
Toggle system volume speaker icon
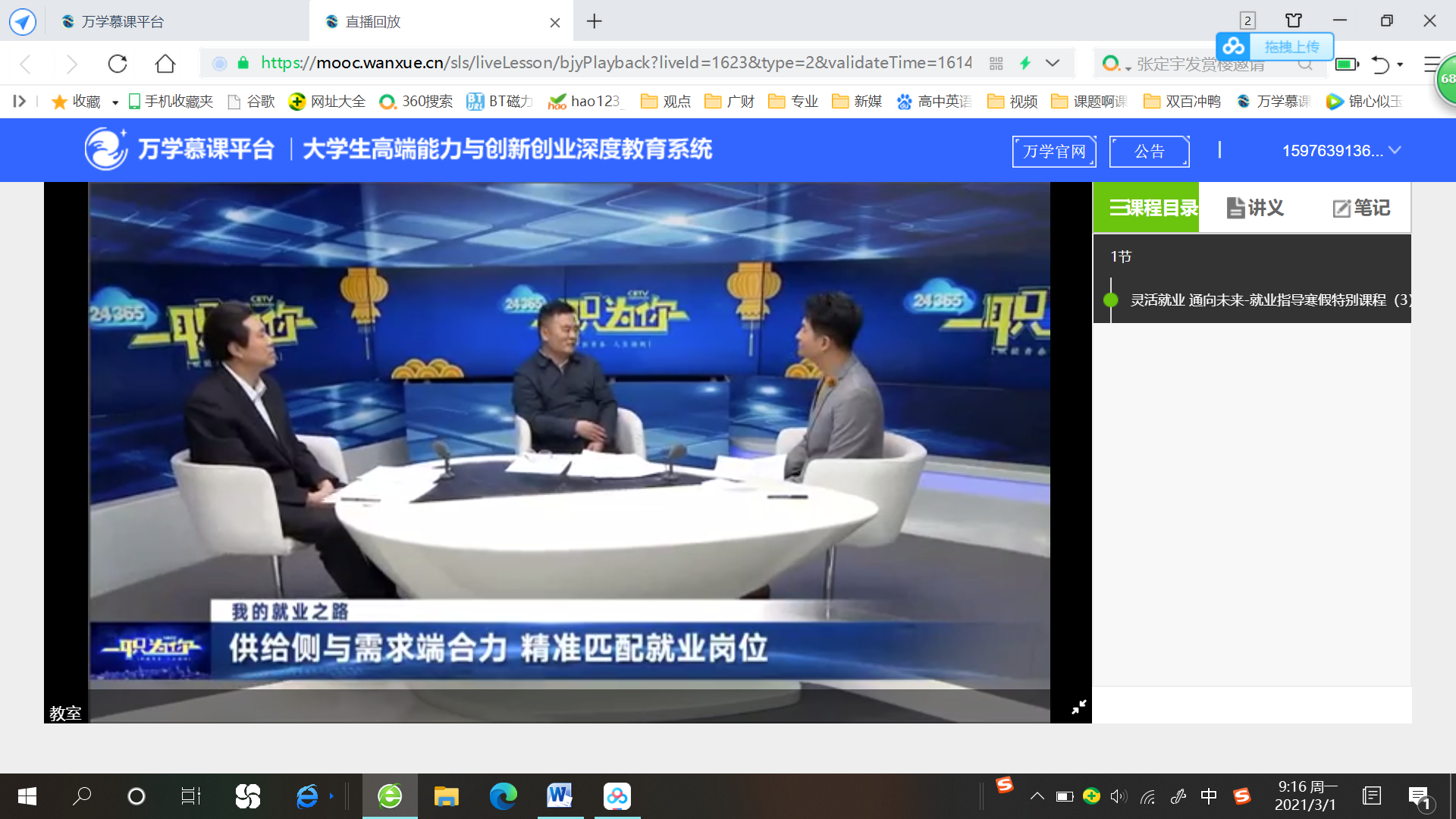pos(1119,796)
